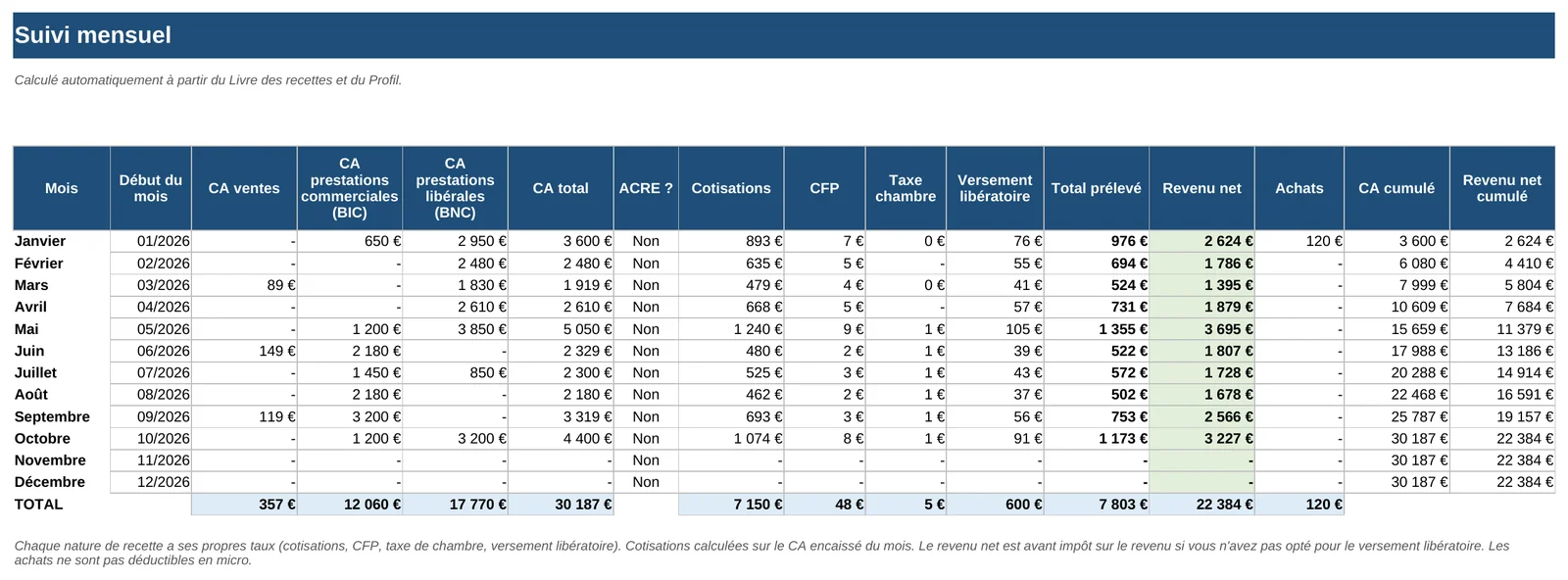Screen dimensions: 1568x580
Task: Click Janvier revenu net '2 624 €' green cell
Action: (x=1201, y=241)
